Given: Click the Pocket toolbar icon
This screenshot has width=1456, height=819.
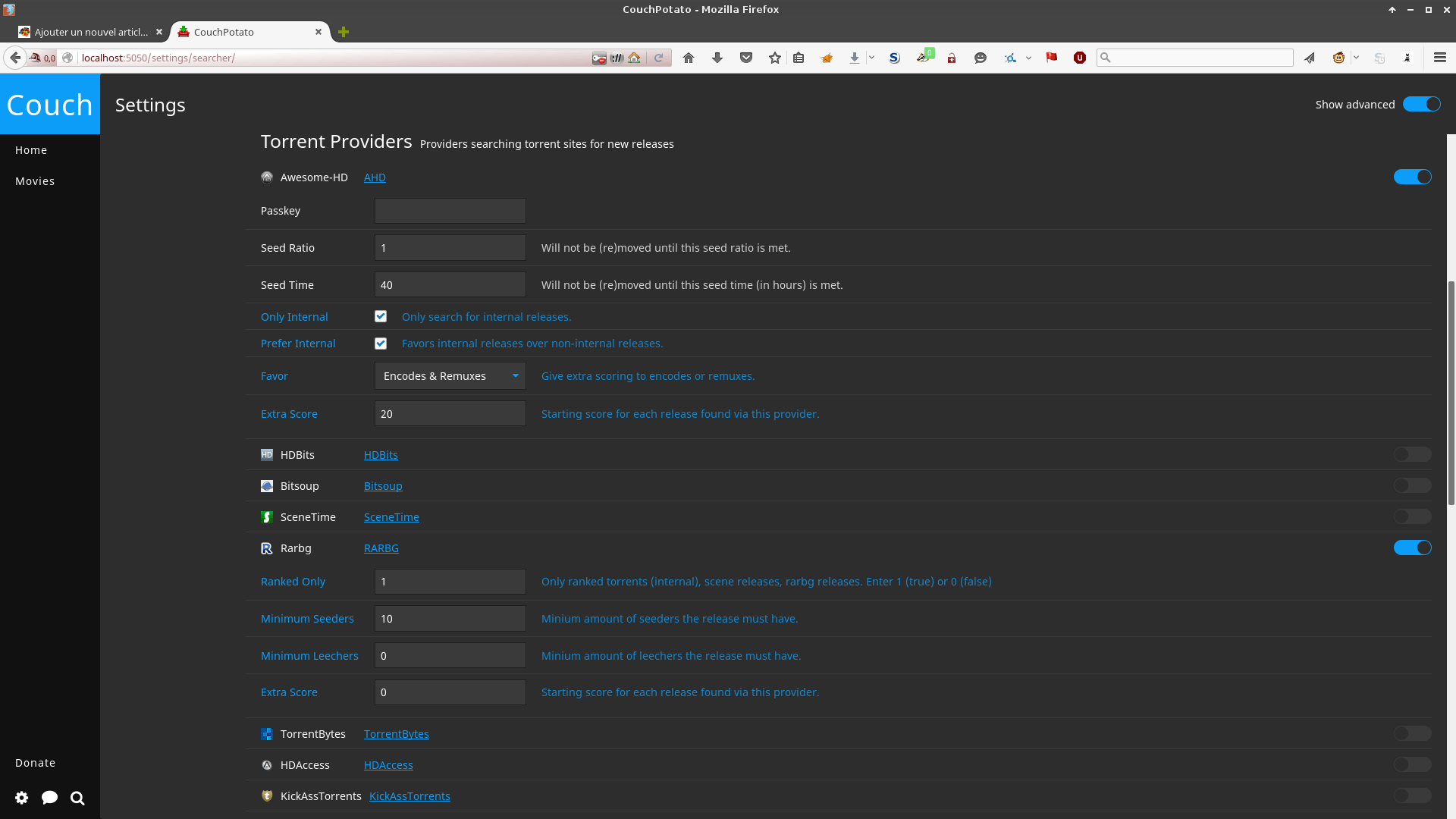Looking at the screenshot, I should pyautogui.click(x=746, y=58).
